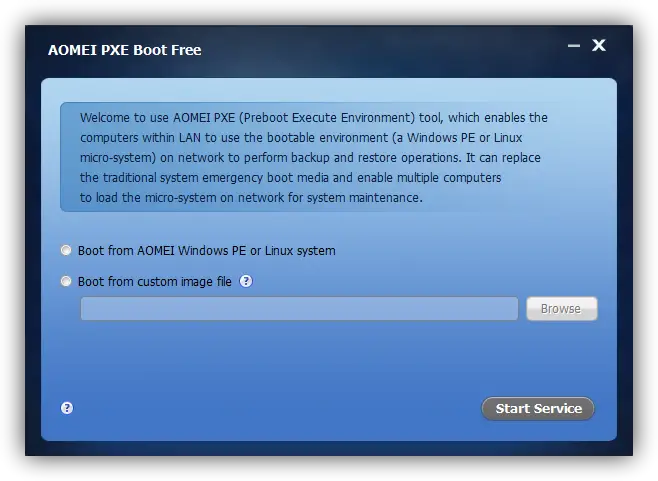
Task: Click the 'Boot from custom image file' label text
Action: [x=155, y=281]
